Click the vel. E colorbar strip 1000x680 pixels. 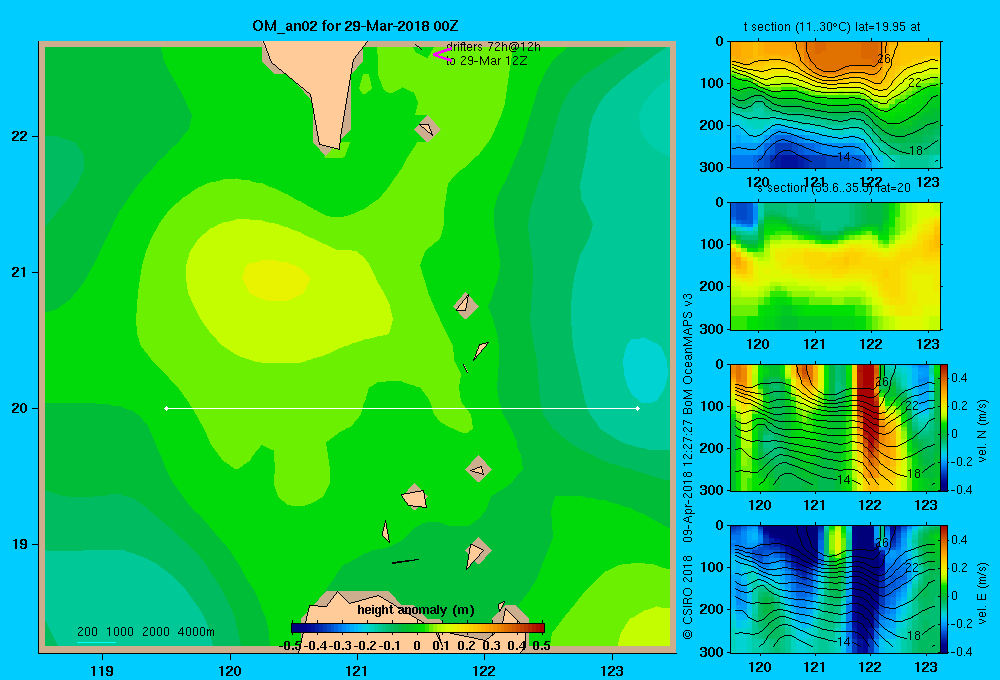coord(944,589)
